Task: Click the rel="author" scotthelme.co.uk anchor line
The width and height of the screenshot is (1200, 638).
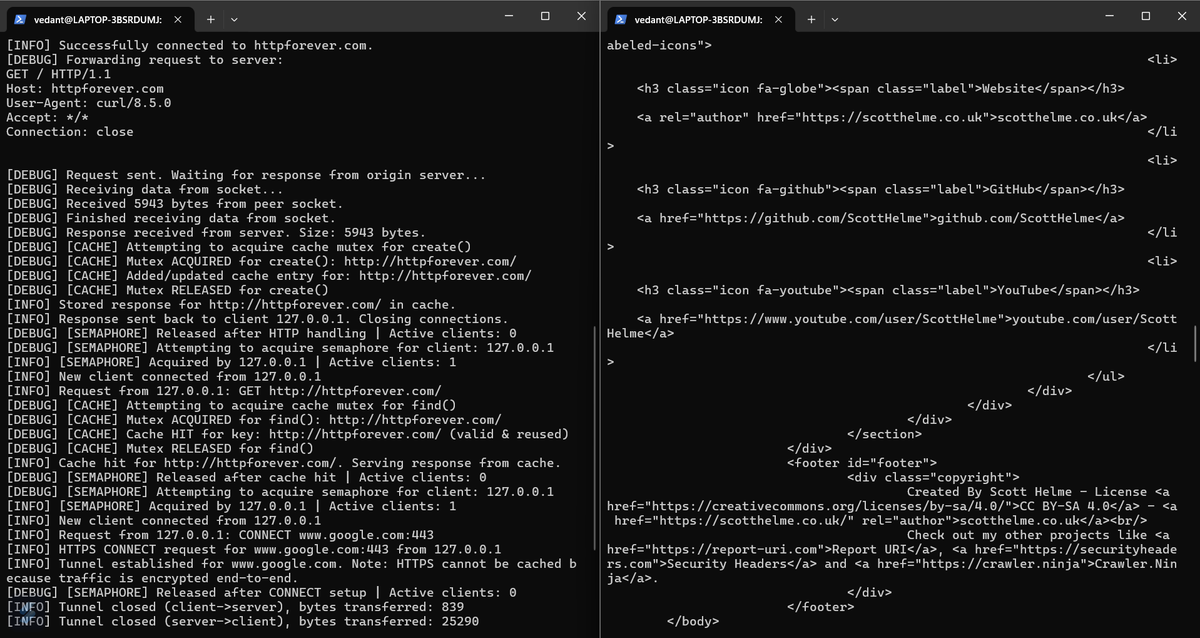Action: tap(892, 117)
